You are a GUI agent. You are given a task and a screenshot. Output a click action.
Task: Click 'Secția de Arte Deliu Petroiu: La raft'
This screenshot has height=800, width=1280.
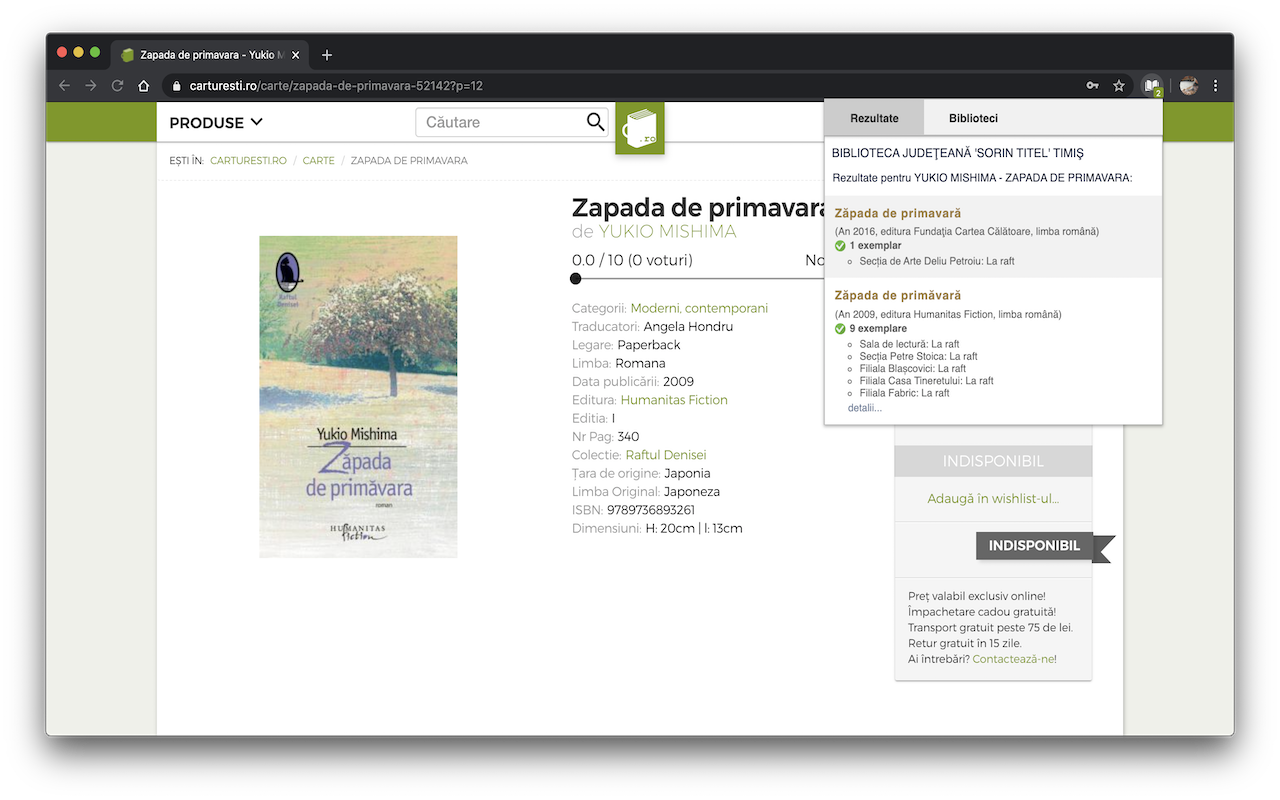pyautogui.click(x=937, y=261)
